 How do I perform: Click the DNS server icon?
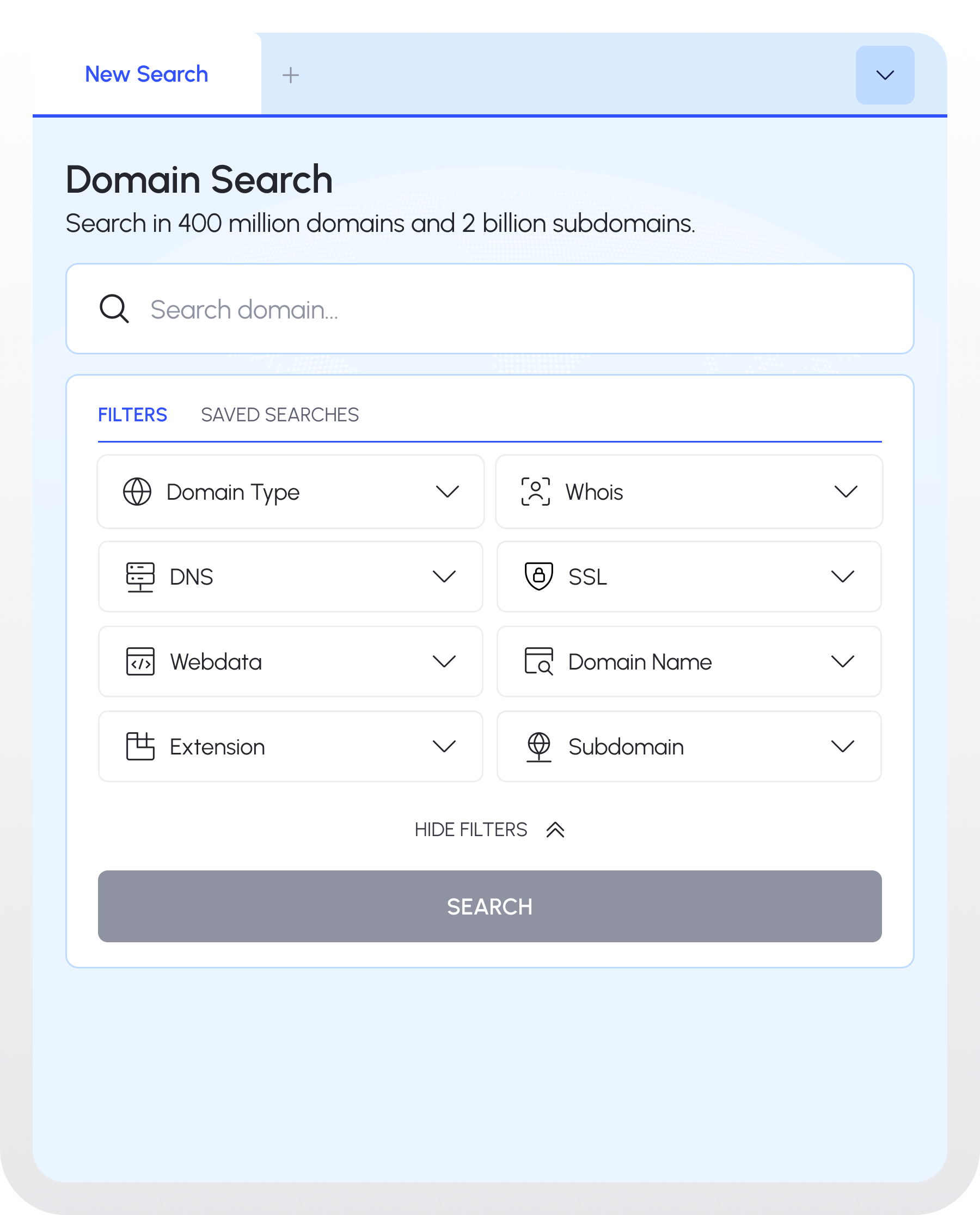coord(140,577)
